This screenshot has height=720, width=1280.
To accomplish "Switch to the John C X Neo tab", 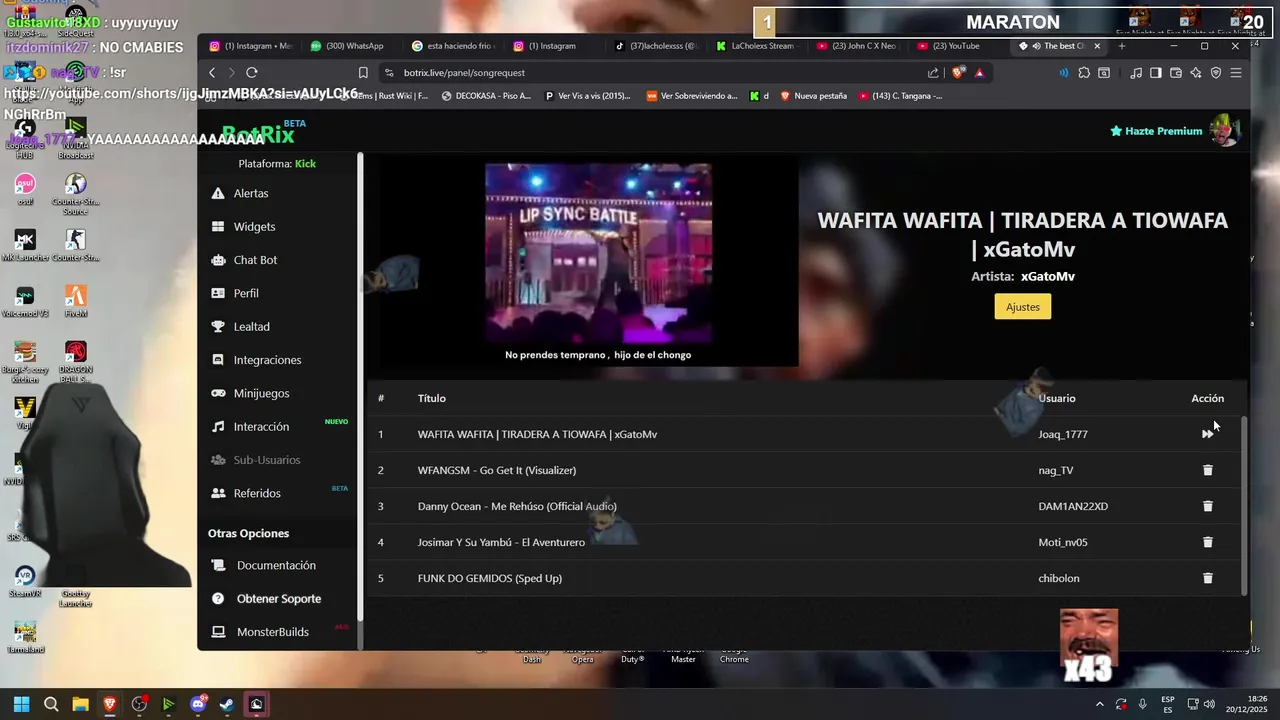I will 859,46.
